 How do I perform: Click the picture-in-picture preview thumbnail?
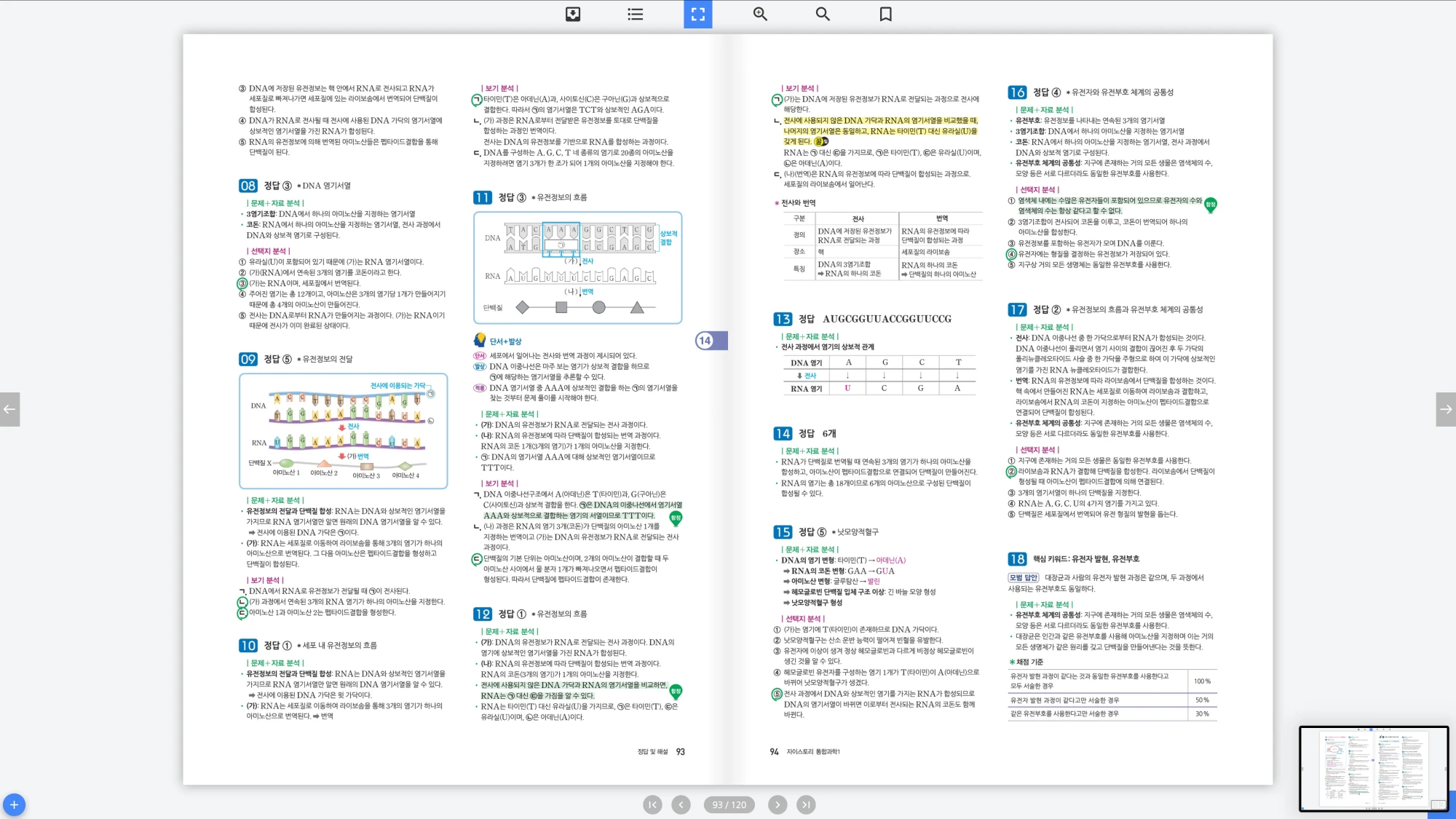1373,768
